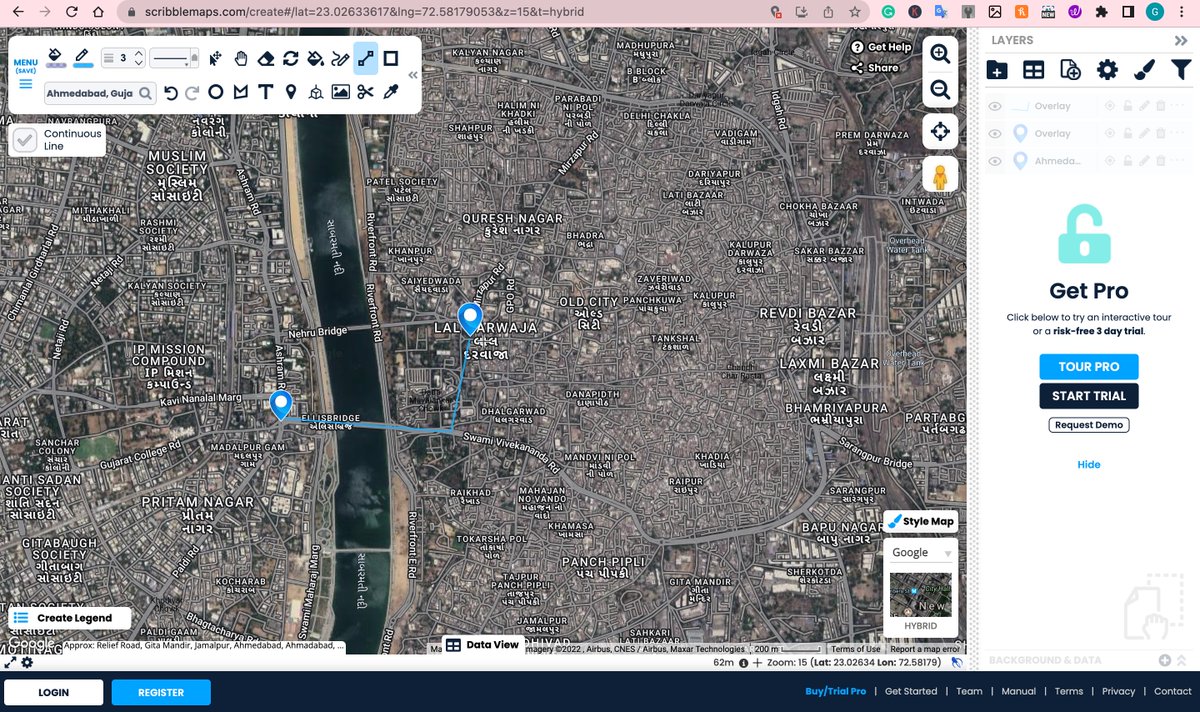Zoom in on the map
The width and height of the screenshot is (1200, 712).
[x=940, y=54]
